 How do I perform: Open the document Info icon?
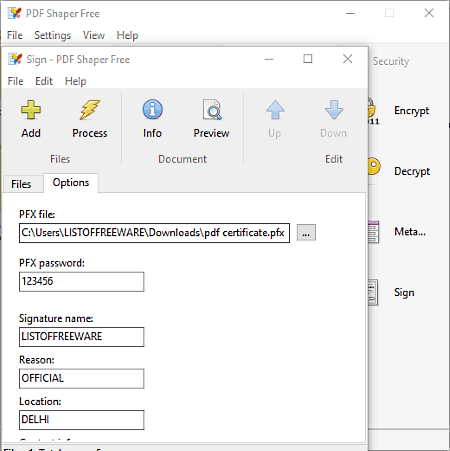click(152, 110)
